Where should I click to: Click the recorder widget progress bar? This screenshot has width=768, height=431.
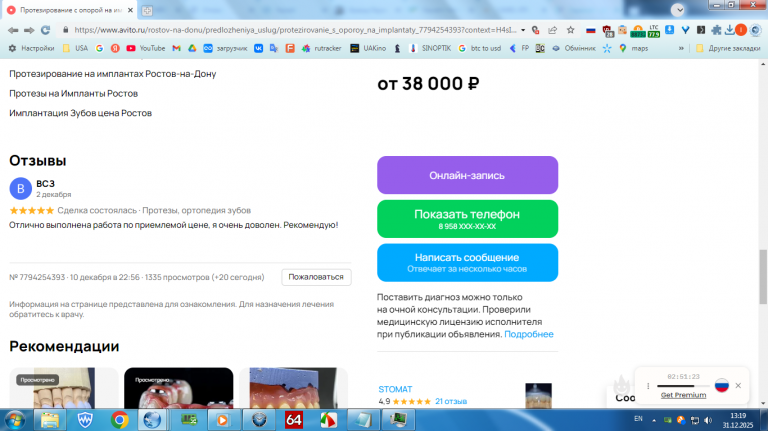click(x=682, y=386)
